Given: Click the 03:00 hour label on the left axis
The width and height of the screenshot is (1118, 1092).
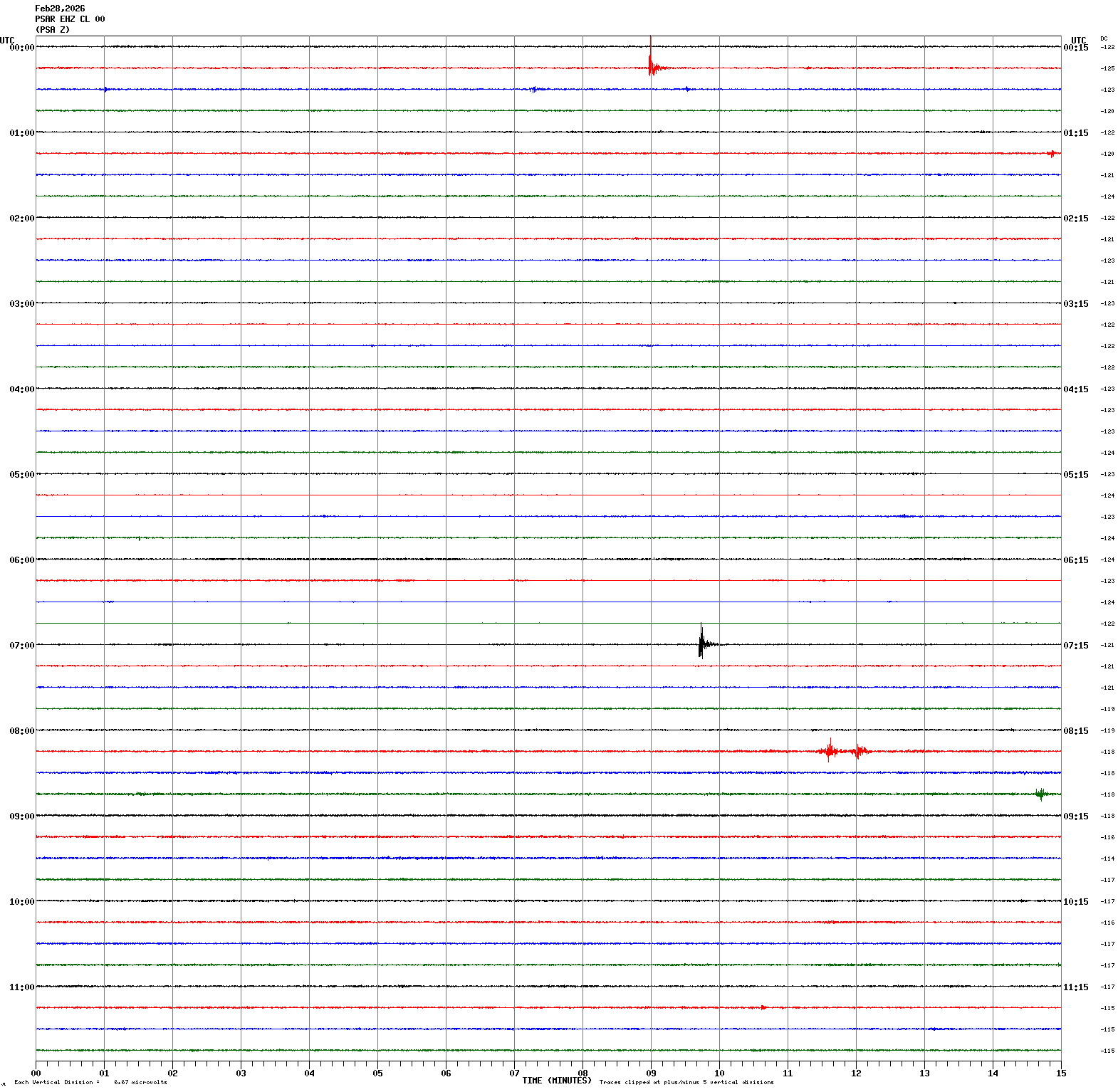Looking at the screenshot, I should coord(21,304).
